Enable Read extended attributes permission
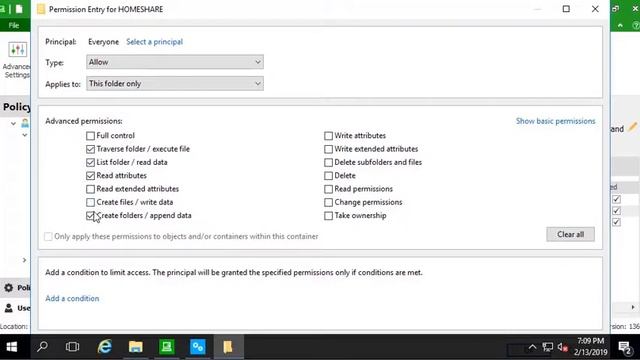The height and width of the screenshot is (360, 640). pyautogui.click(x=90, y=189)
